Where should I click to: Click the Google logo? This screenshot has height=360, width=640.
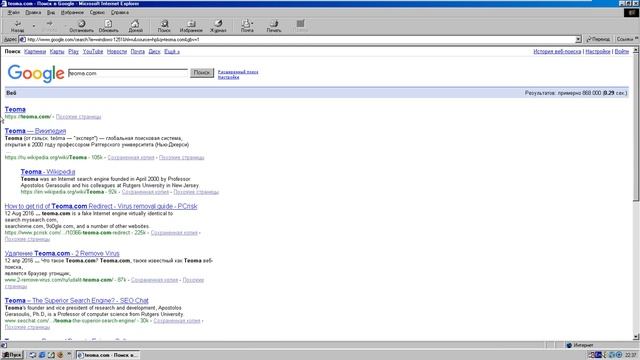click(x=36, y=73)
